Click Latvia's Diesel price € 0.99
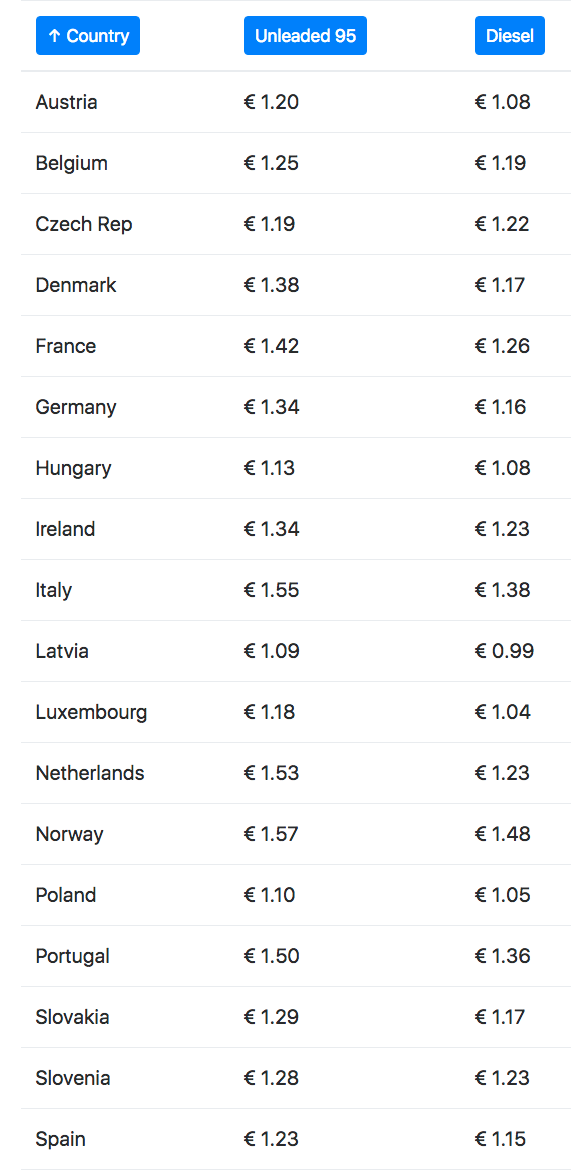The height and width of the screenshot is (1175, 571). click(504, 651)
